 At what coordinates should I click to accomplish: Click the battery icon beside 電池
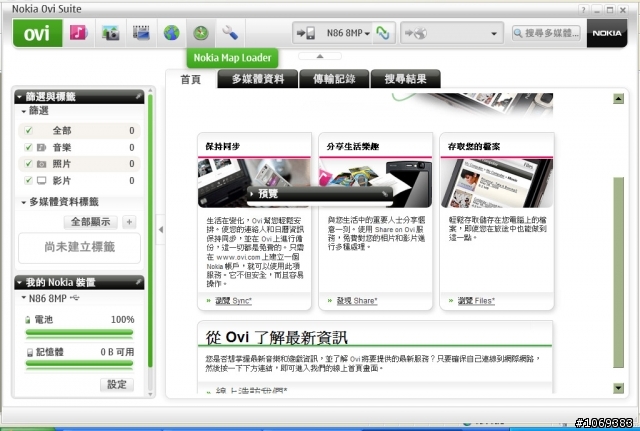(28, 320)
